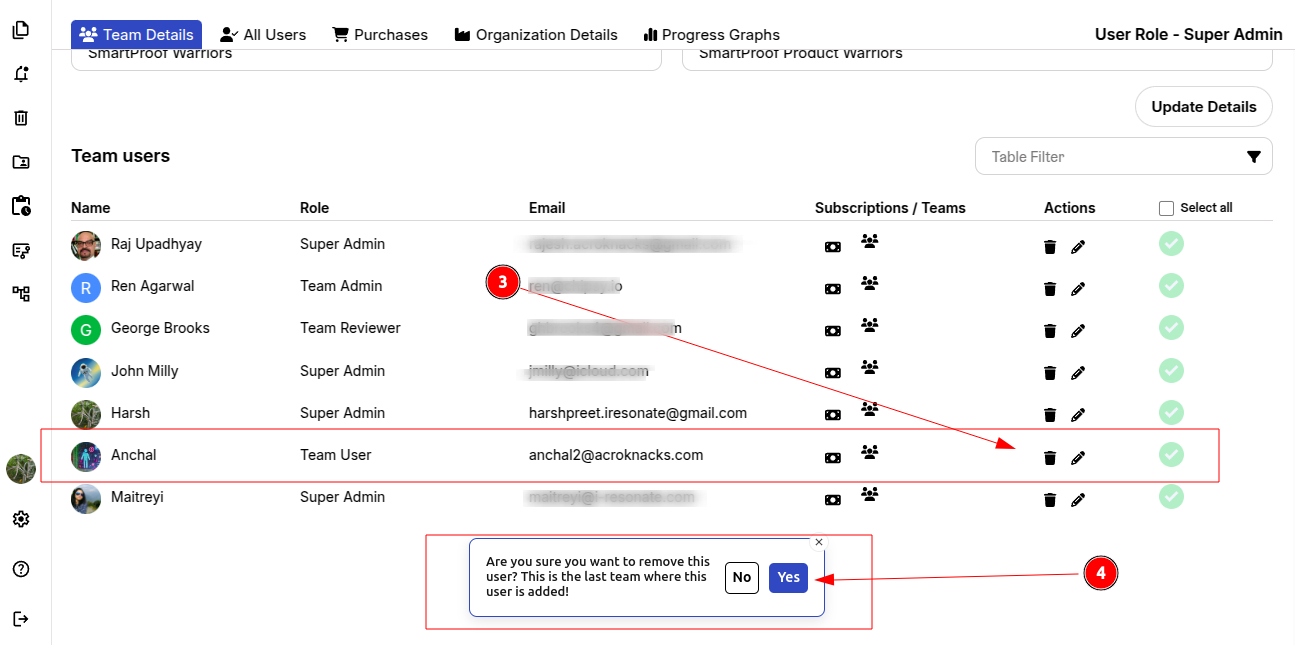1295x645 pixels.
Task: Click the logout icon in the sidebar
Action: (x=21, y=619)
